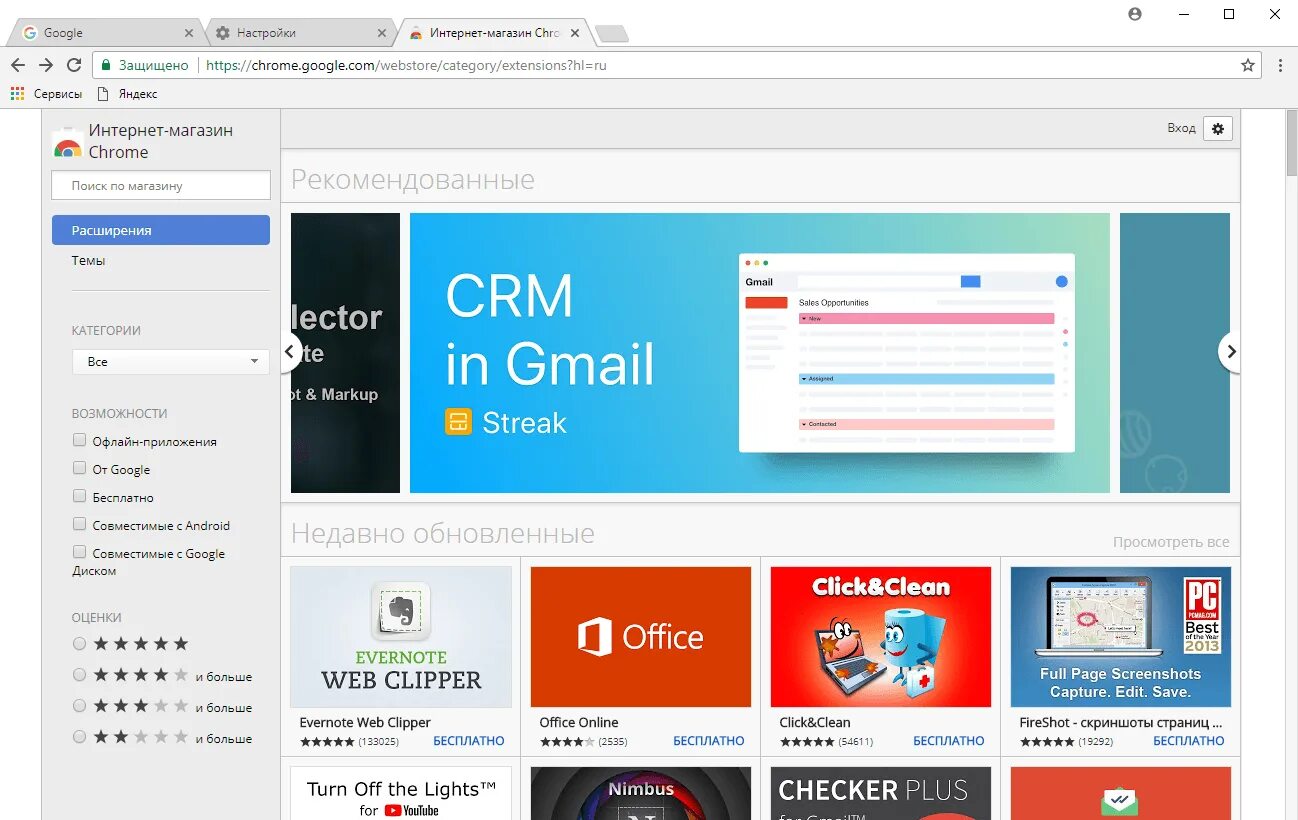Open the web store settings gear
The image size is (1298, 820).
pos(1218,128)
